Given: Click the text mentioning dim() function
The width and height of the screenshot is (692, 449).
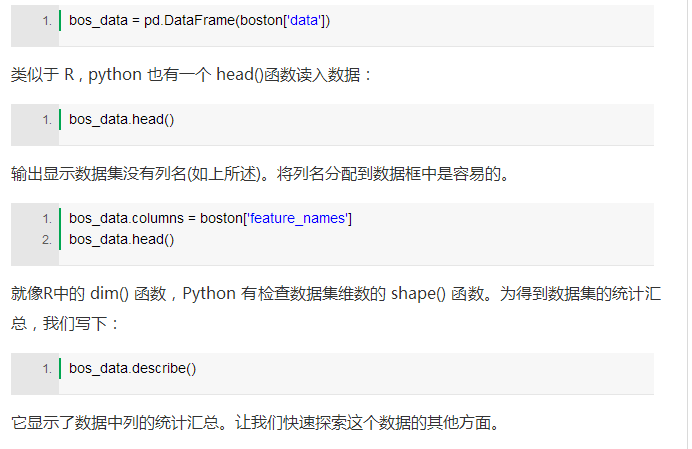Looking at the screenshot, I should click(x=89, y=294).
